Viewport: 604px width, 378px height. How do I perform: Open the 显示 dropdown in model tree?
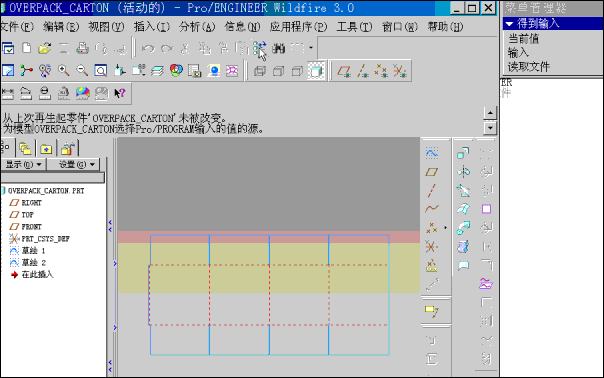[23, 165]
